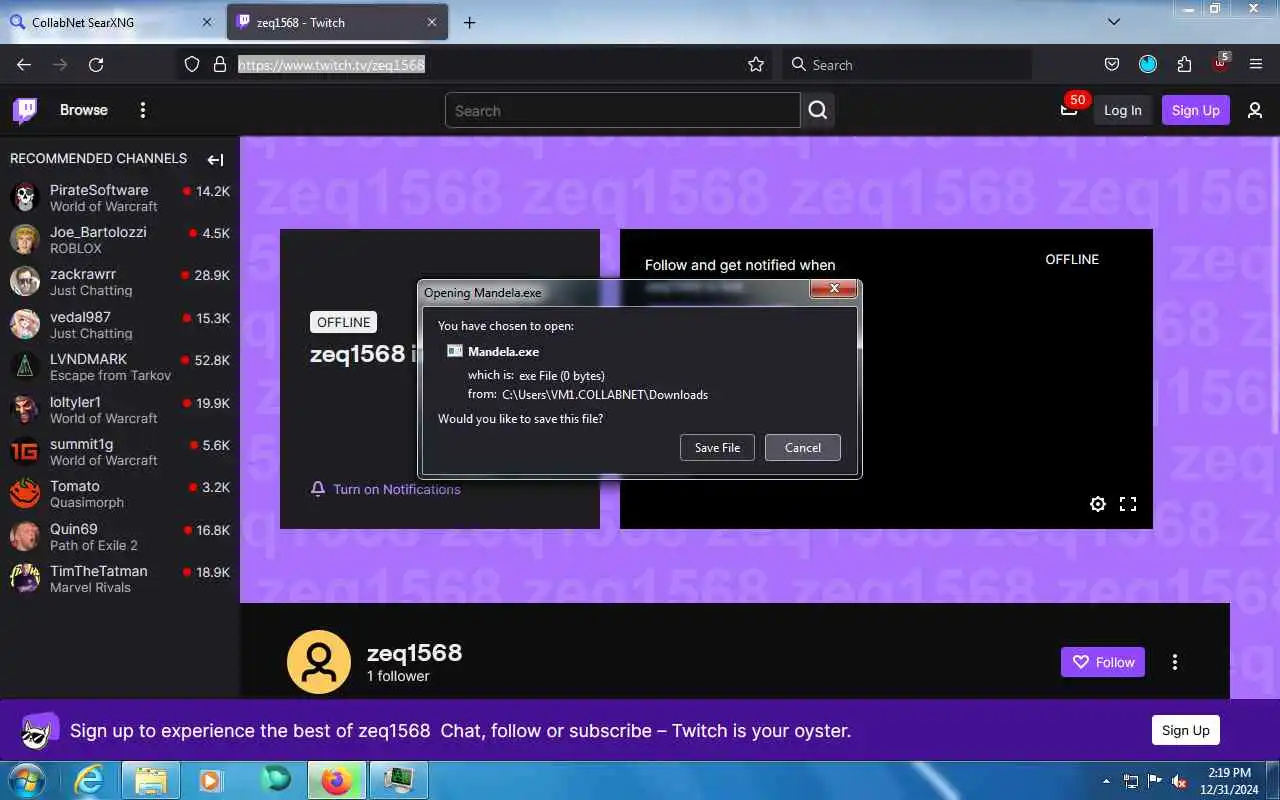Open Firefox Pocket save icon

click(1112, 64)
